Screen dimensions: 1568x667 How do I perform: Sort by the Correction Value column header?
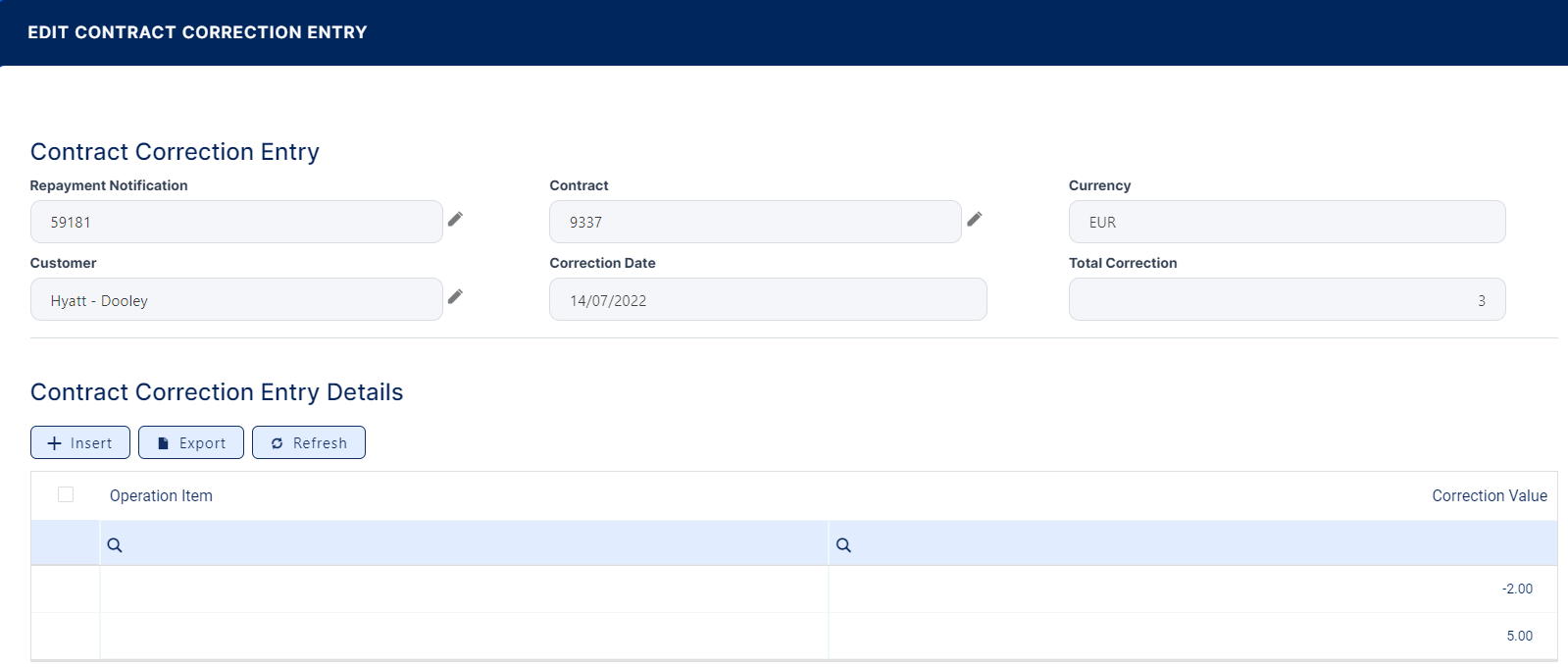(1489, 496)
